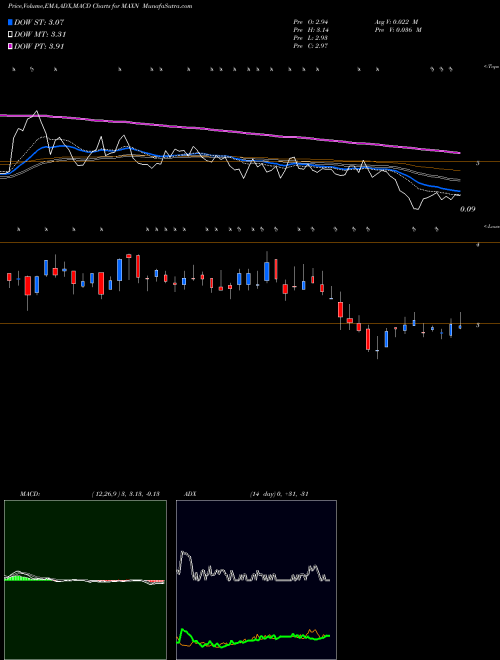Click the 'Pre L: 2.93' value
Screen dimensions: 500x660
(x=311, y=38)
